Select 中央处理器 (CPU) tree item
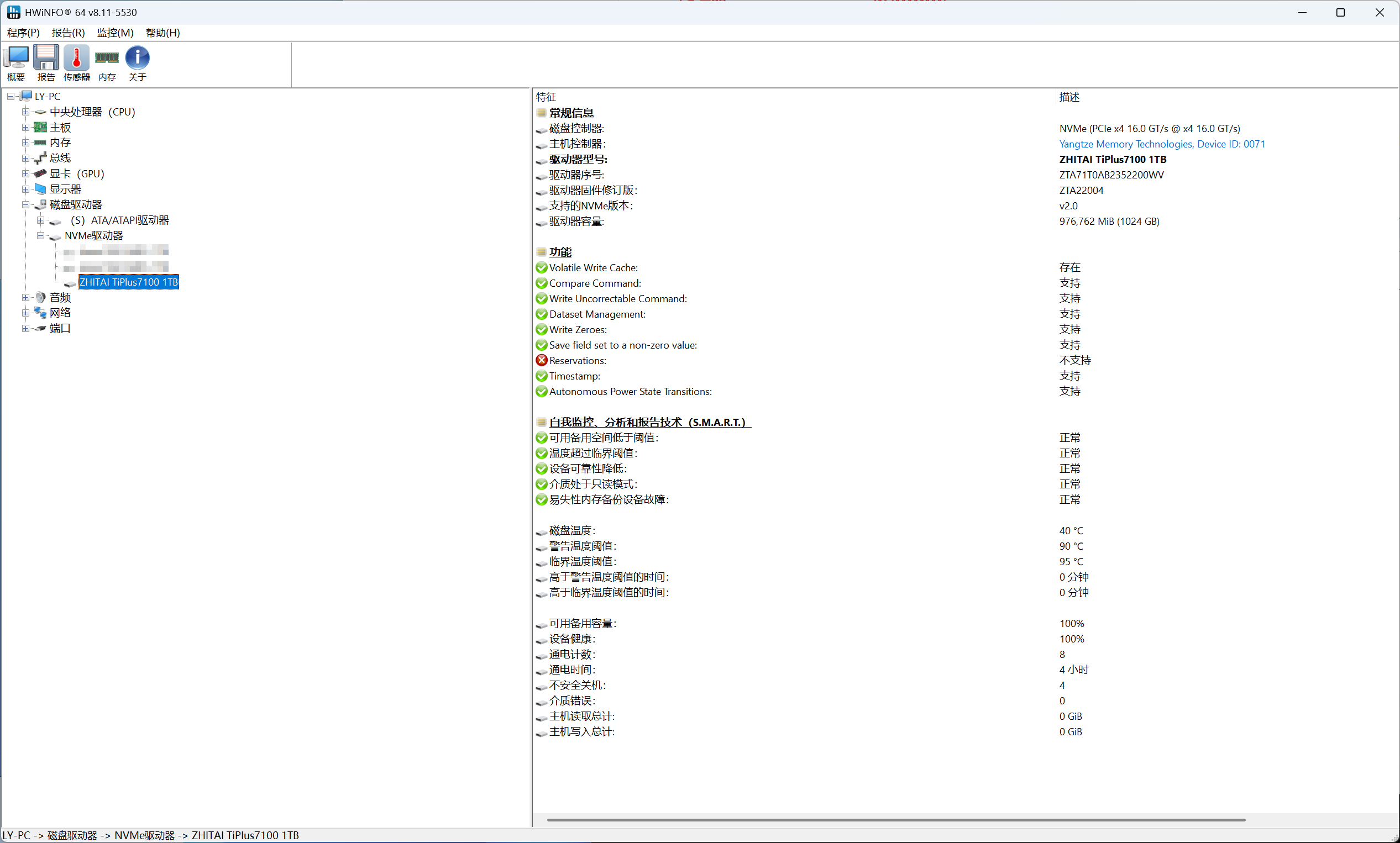1400x843 pixels. click(x=93, y=112)
